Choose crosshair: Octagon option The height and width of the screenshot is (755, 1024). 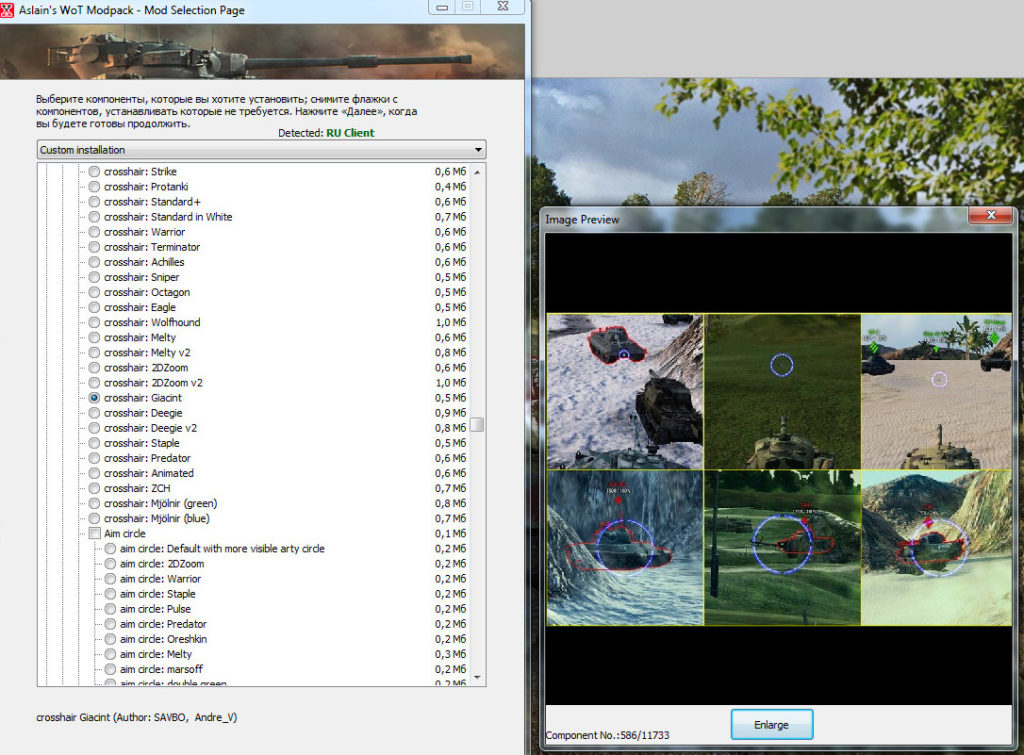[94, 292]
